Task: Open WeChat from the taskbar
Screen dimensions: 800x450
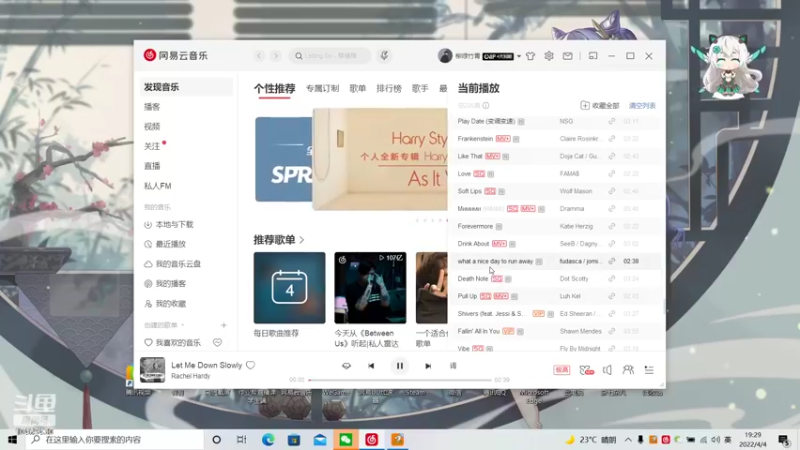Action: click(x=345, y=439)
